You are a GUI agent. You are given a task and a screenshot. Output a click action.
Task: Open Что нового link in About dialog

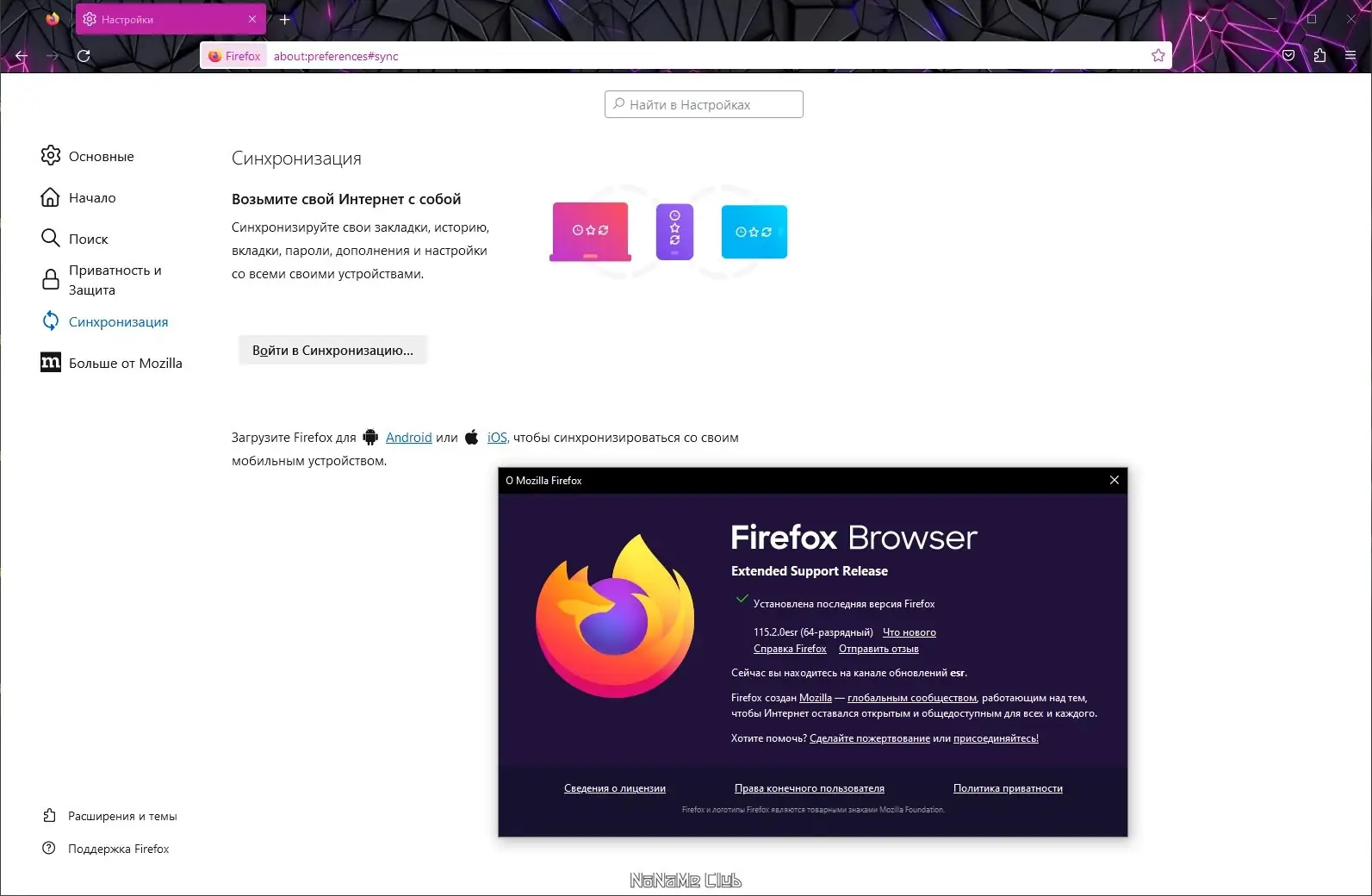[909, 632]
